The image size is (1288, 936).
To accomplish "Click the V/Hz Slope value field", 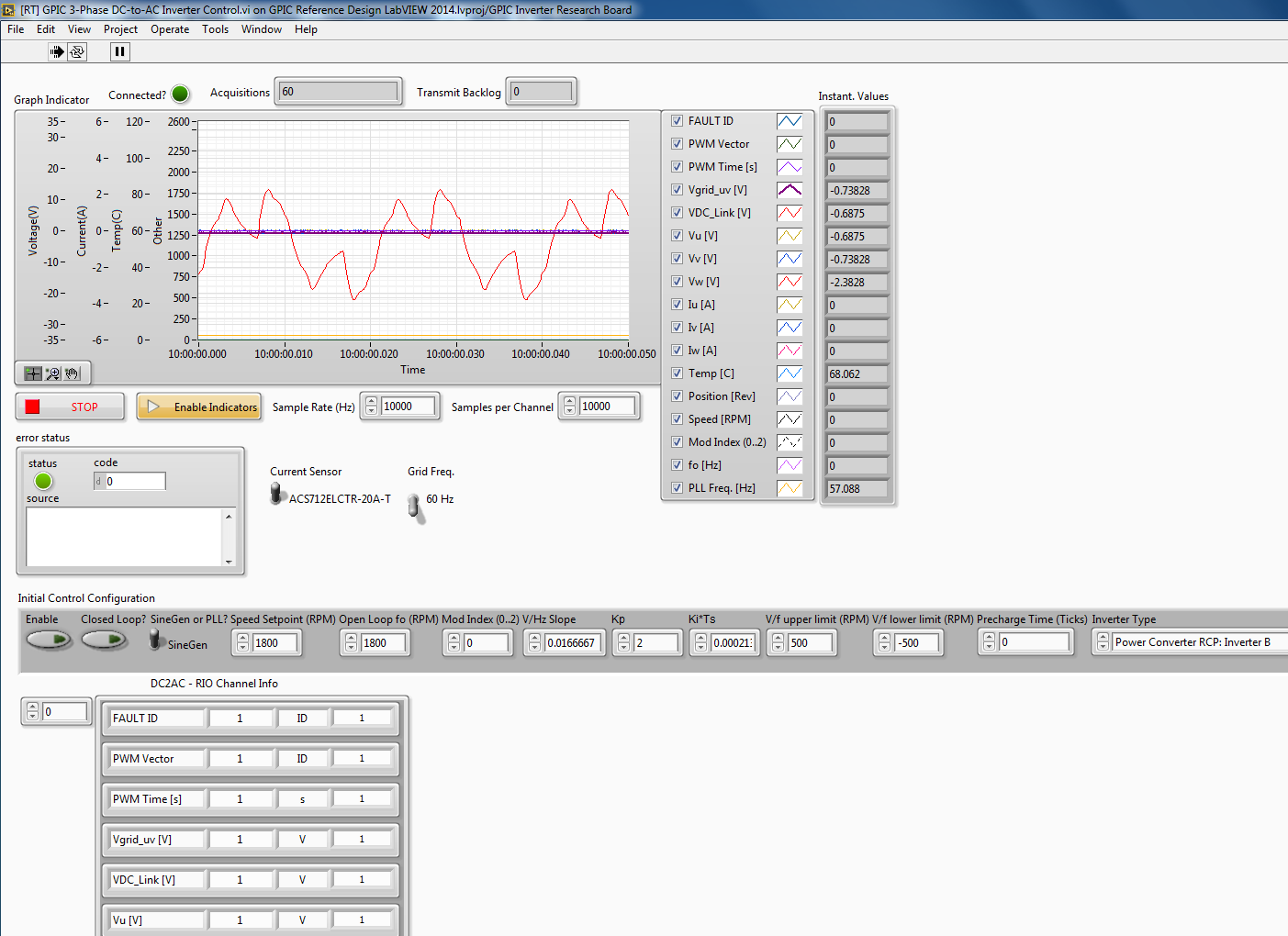I will 571,643.
